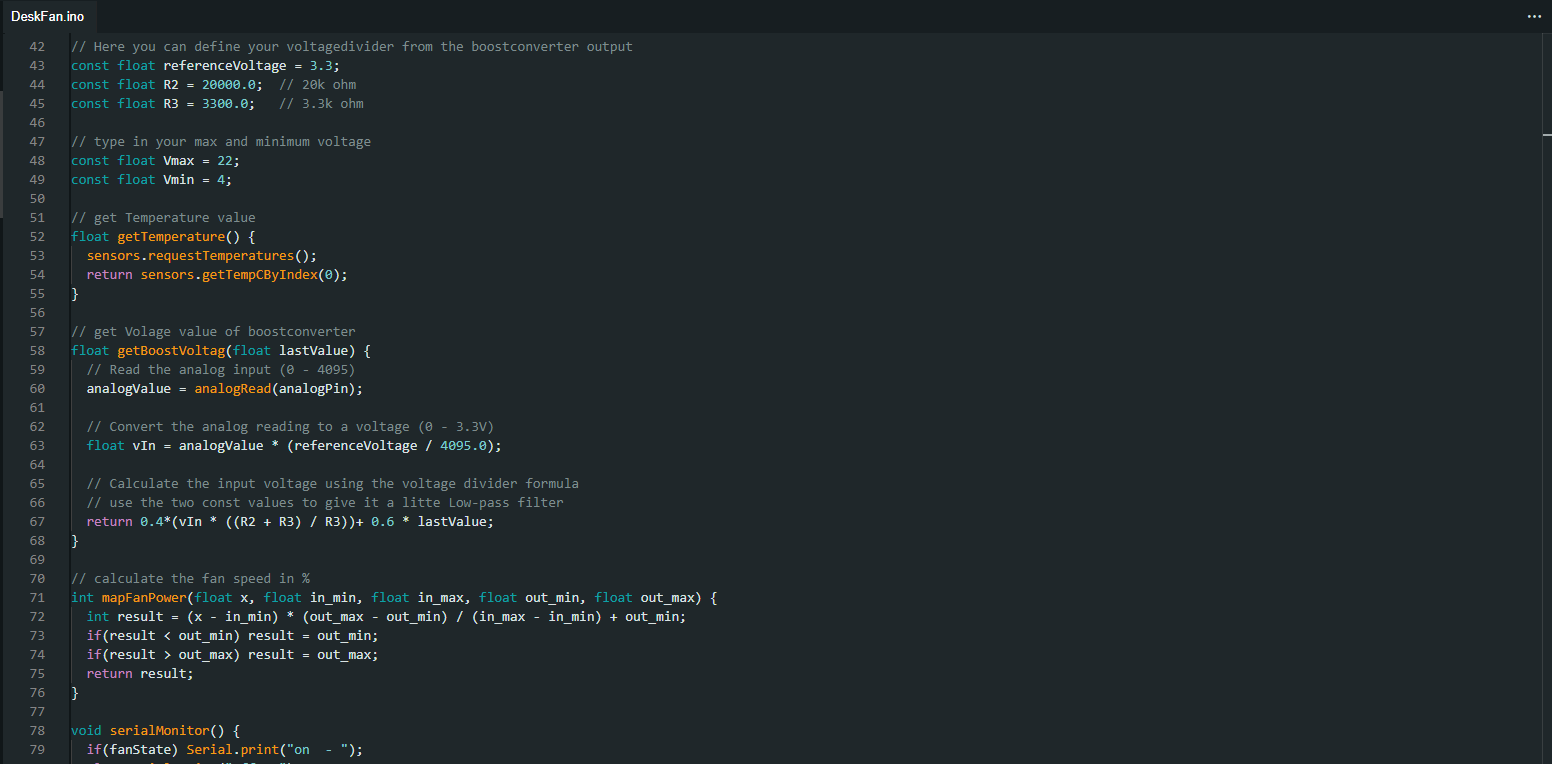Click line number 58 in the gutter
The width and height of the screenshot is (1552, 764).
point(37,350)
